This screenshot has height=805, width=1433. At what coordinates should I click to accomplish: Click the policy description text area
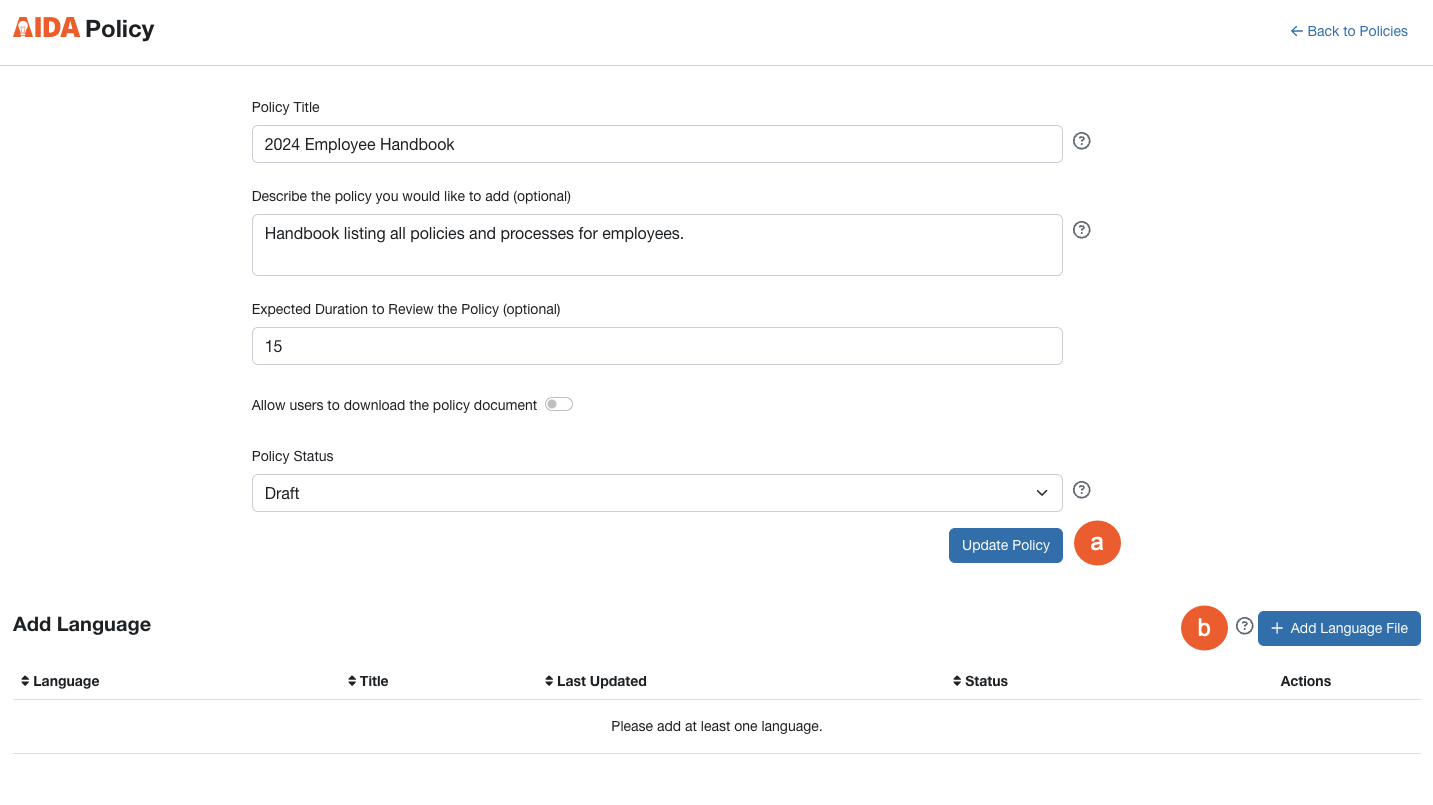pos(656,244)
